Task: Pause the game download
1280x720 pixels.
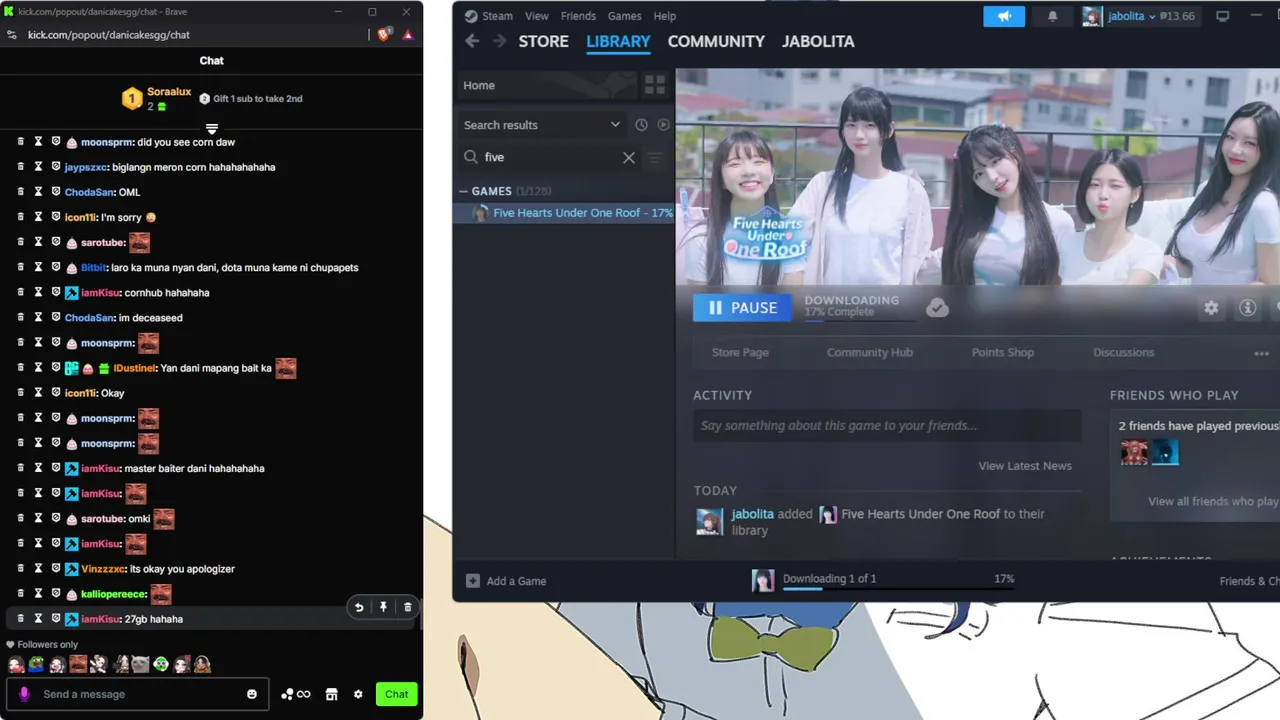Action: [x=742, y=308]
